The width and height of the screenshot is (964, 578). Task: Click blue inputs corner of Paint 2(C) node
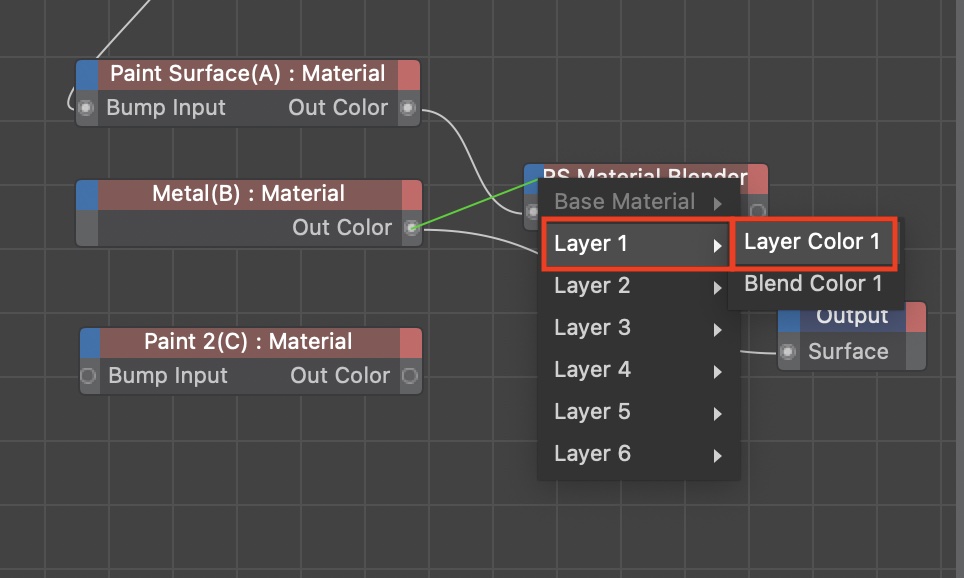tap(90, 342)
